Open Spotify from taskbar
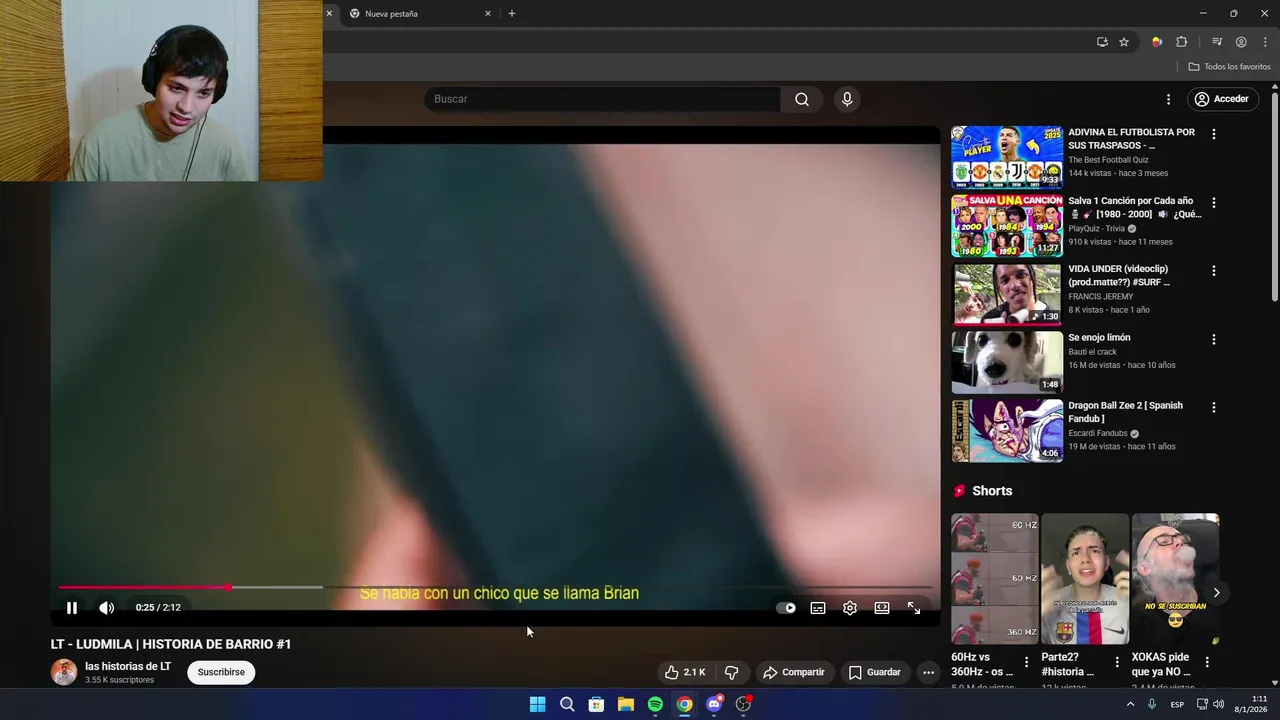Screen dimensions: 1280x720 tap(655, 704)
